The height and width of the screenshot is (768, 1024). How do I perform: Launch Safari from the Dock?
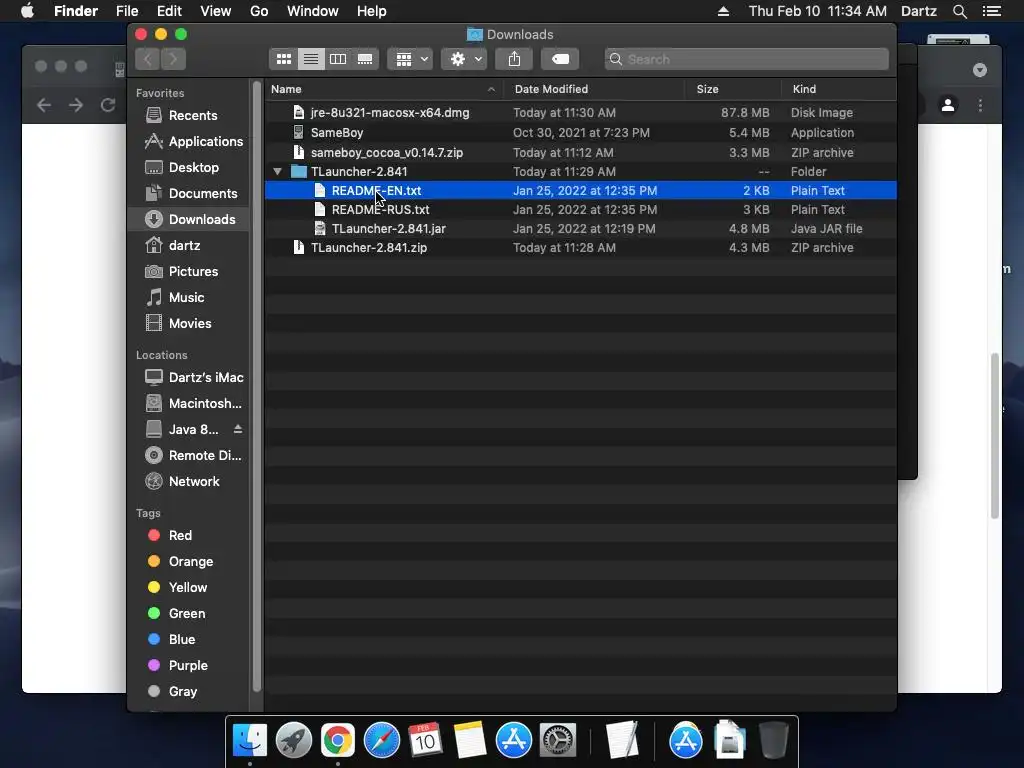click(381, 741)
